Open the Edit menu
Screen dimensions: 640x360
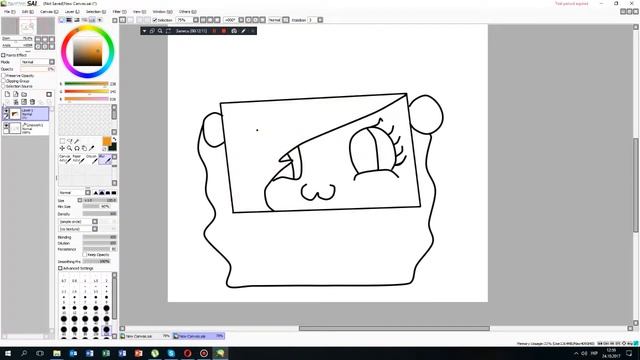pos(27,12)
